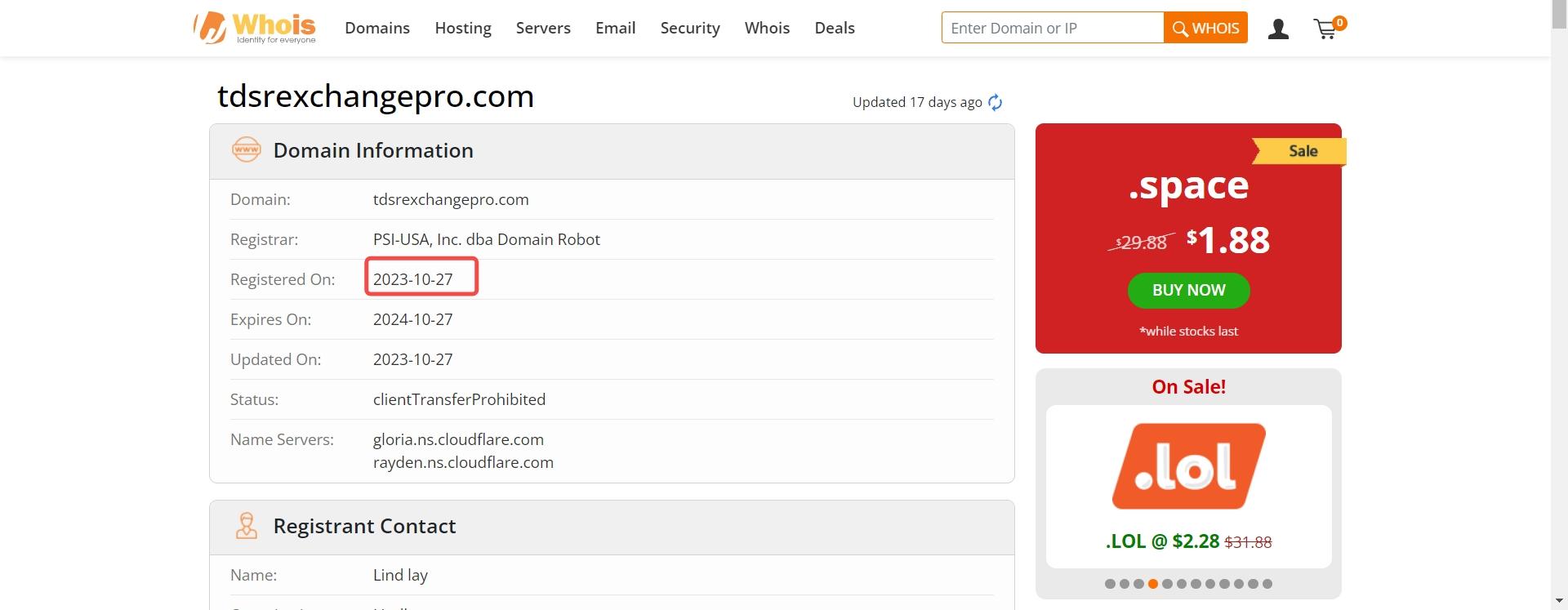Click the Registrant Contact person icon

[246, 526]
